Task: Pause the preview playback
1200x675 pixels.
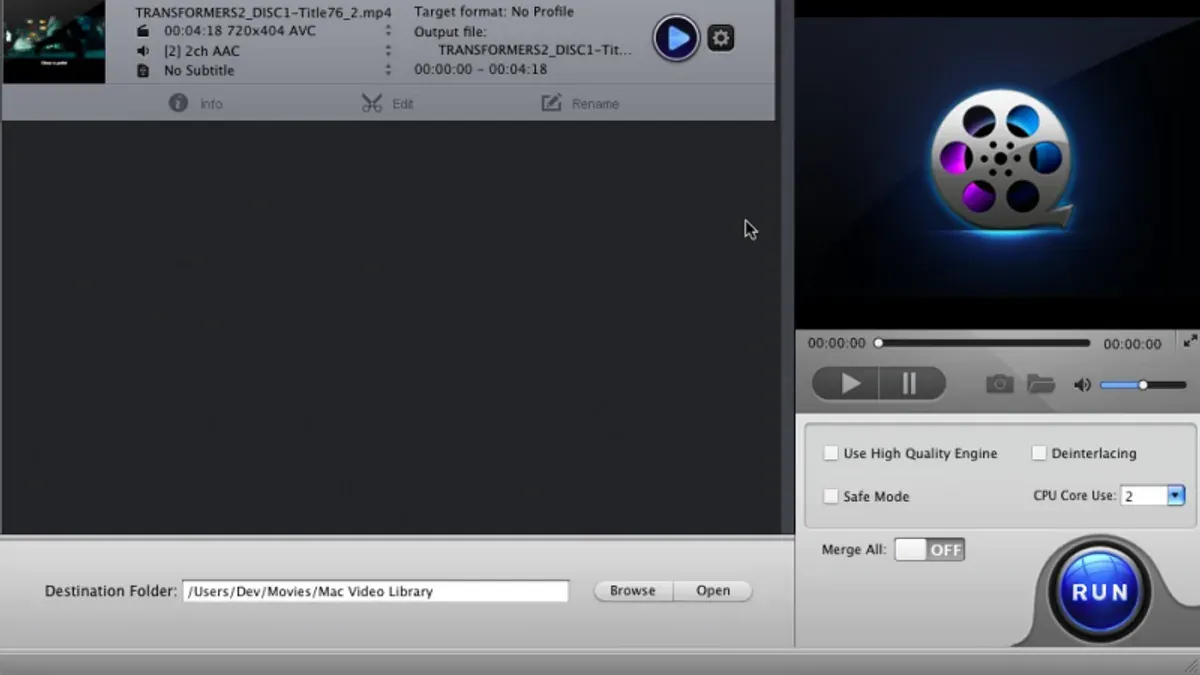Action: (912, 384)
